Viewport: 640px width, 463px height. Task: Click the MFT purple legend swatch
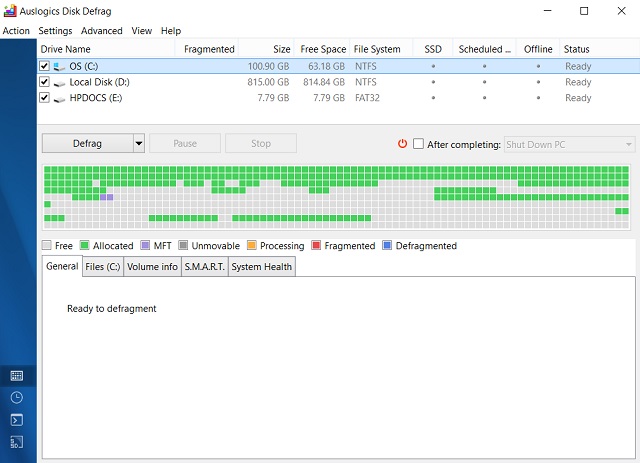click(145, 245)
